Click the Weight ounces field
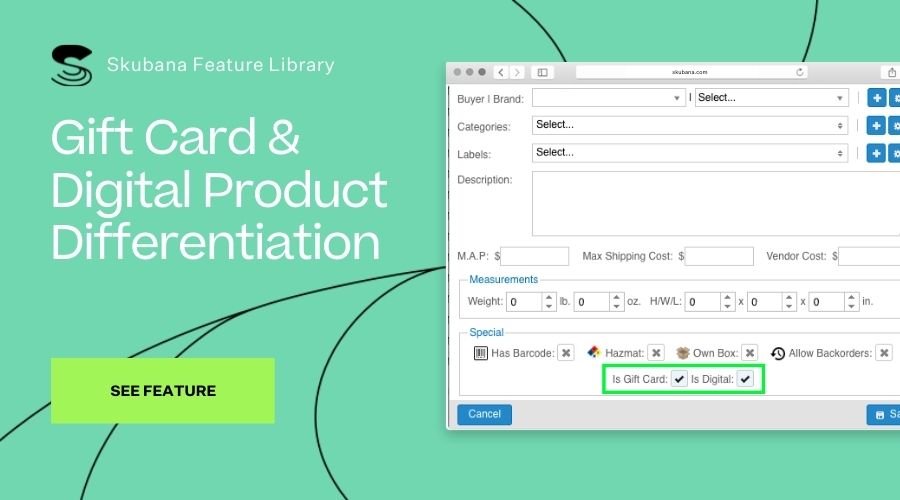The height and width of the screenshot is (500, 900). (x=591, y=302)
